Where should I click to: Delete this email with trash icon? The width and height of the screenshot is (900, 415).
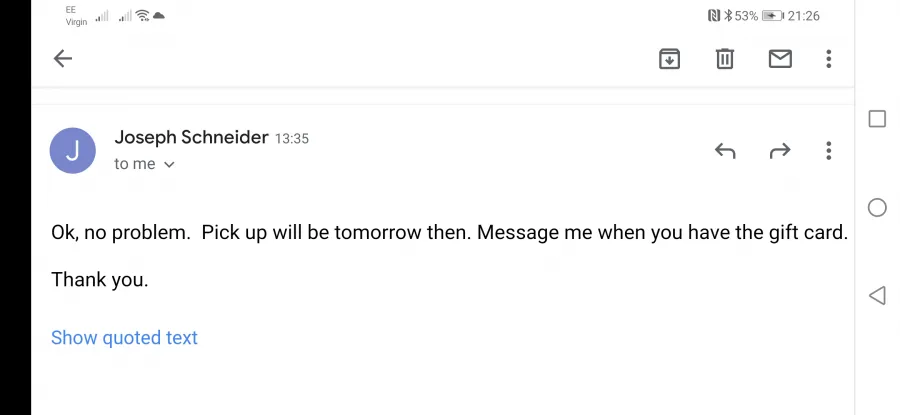click(x=725, y=59)
